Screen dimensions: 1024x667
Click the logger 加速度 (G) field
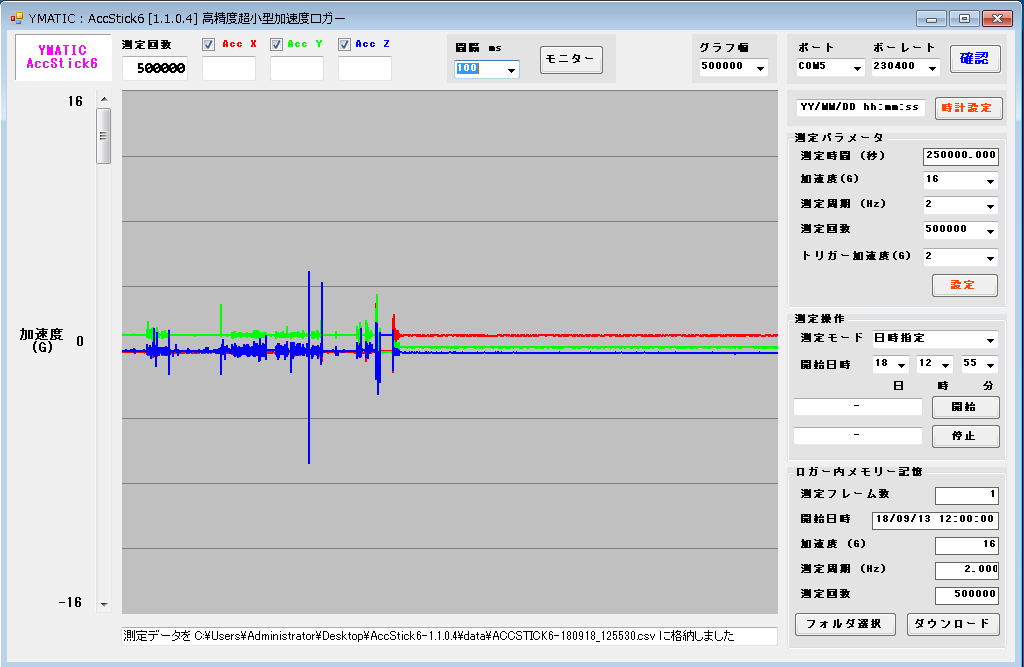coord(967,545)
